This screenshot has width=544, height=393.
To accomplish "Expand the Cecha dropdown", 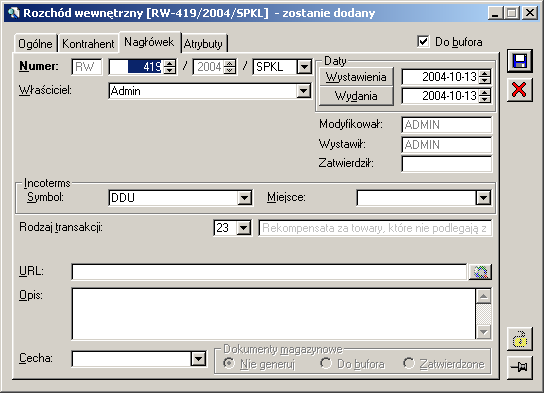I will point(198,359).
